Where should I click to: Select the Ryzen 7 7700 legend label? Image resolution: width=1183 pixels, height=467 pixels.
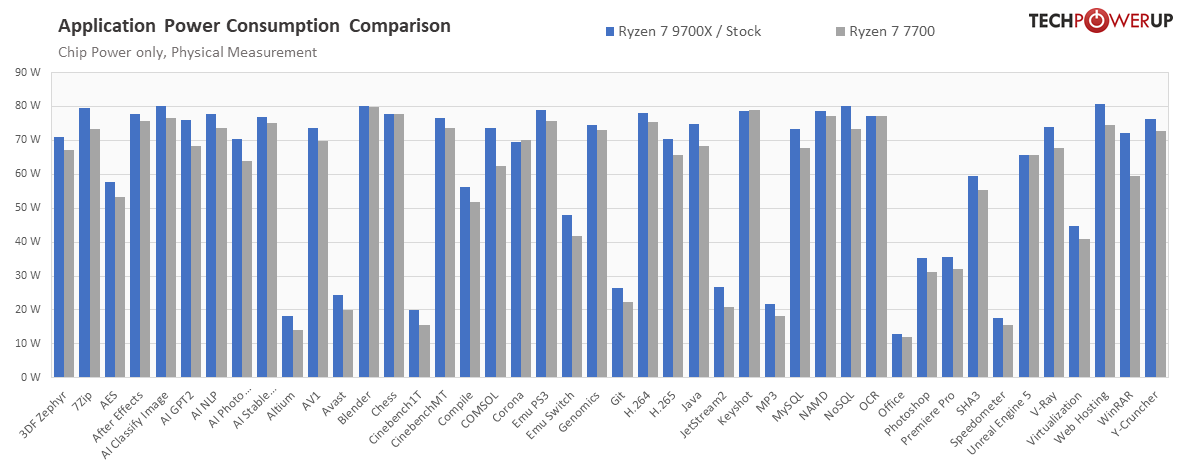click(892, 31)
